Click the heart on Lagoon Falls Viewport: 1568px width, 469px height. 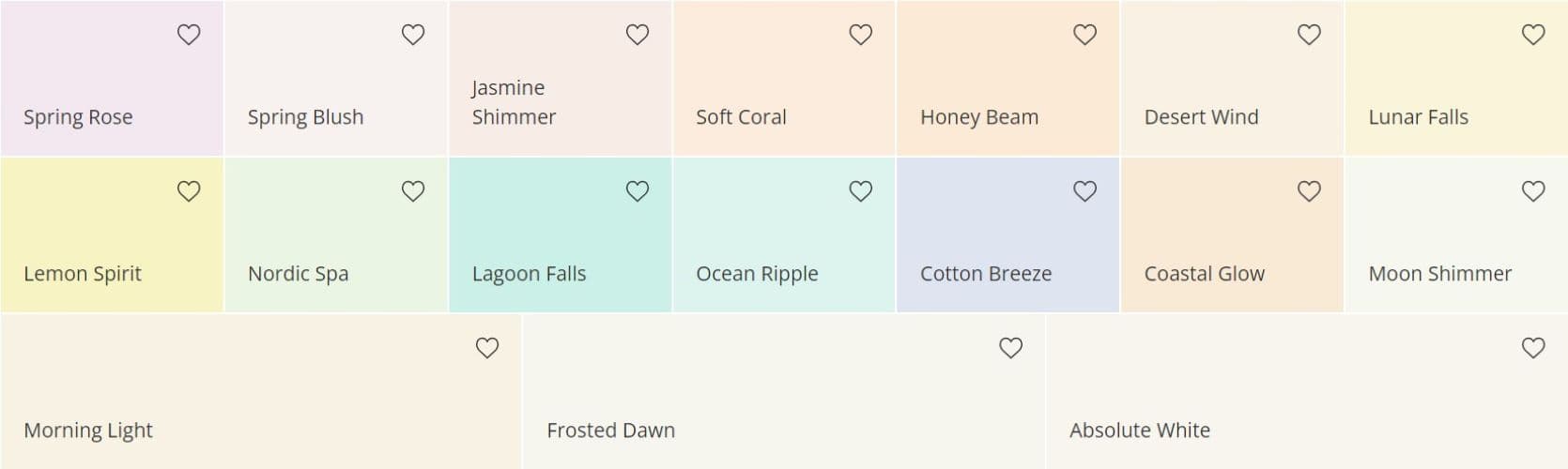coord(638,191)
